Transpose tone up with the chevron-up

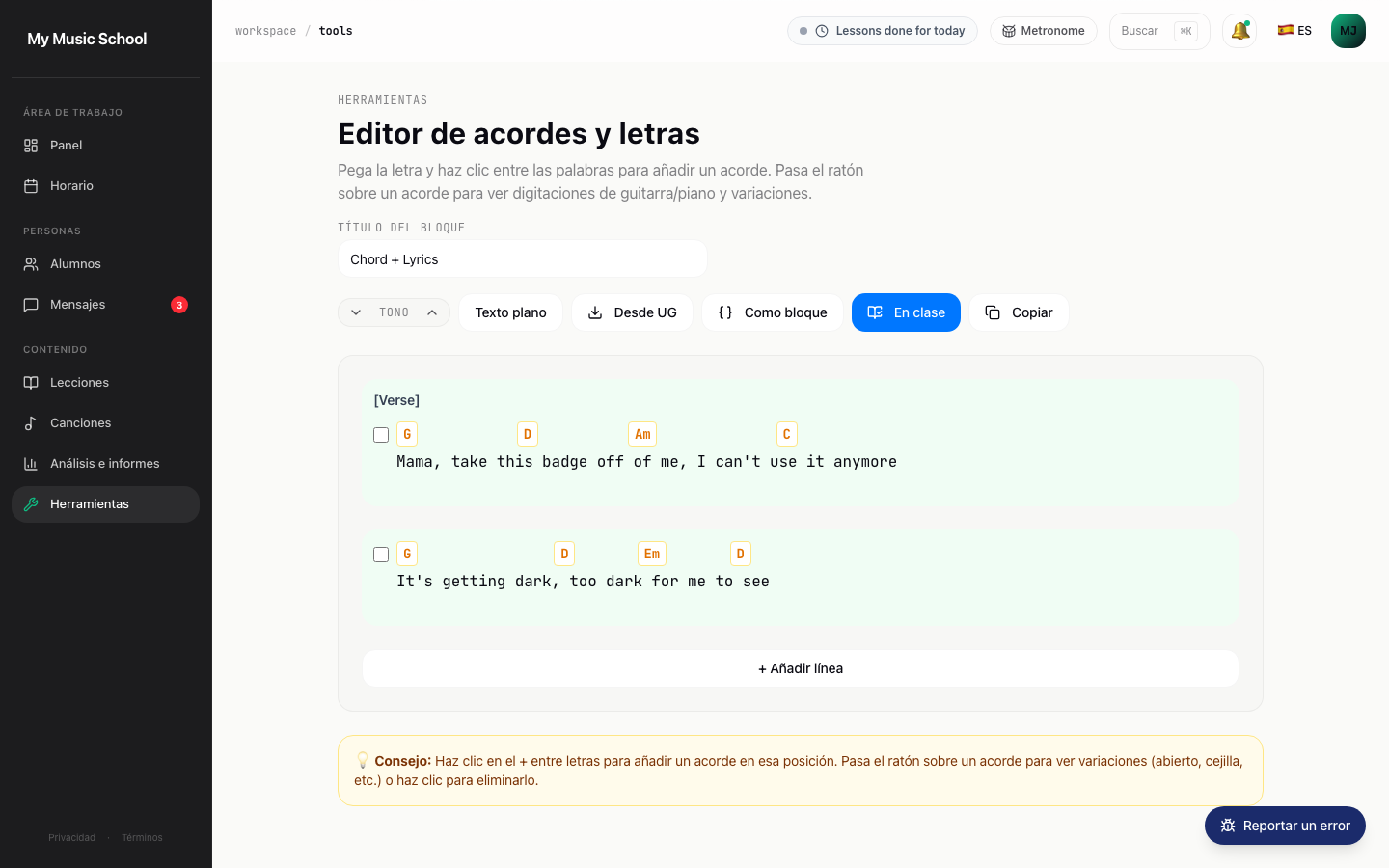432,312
